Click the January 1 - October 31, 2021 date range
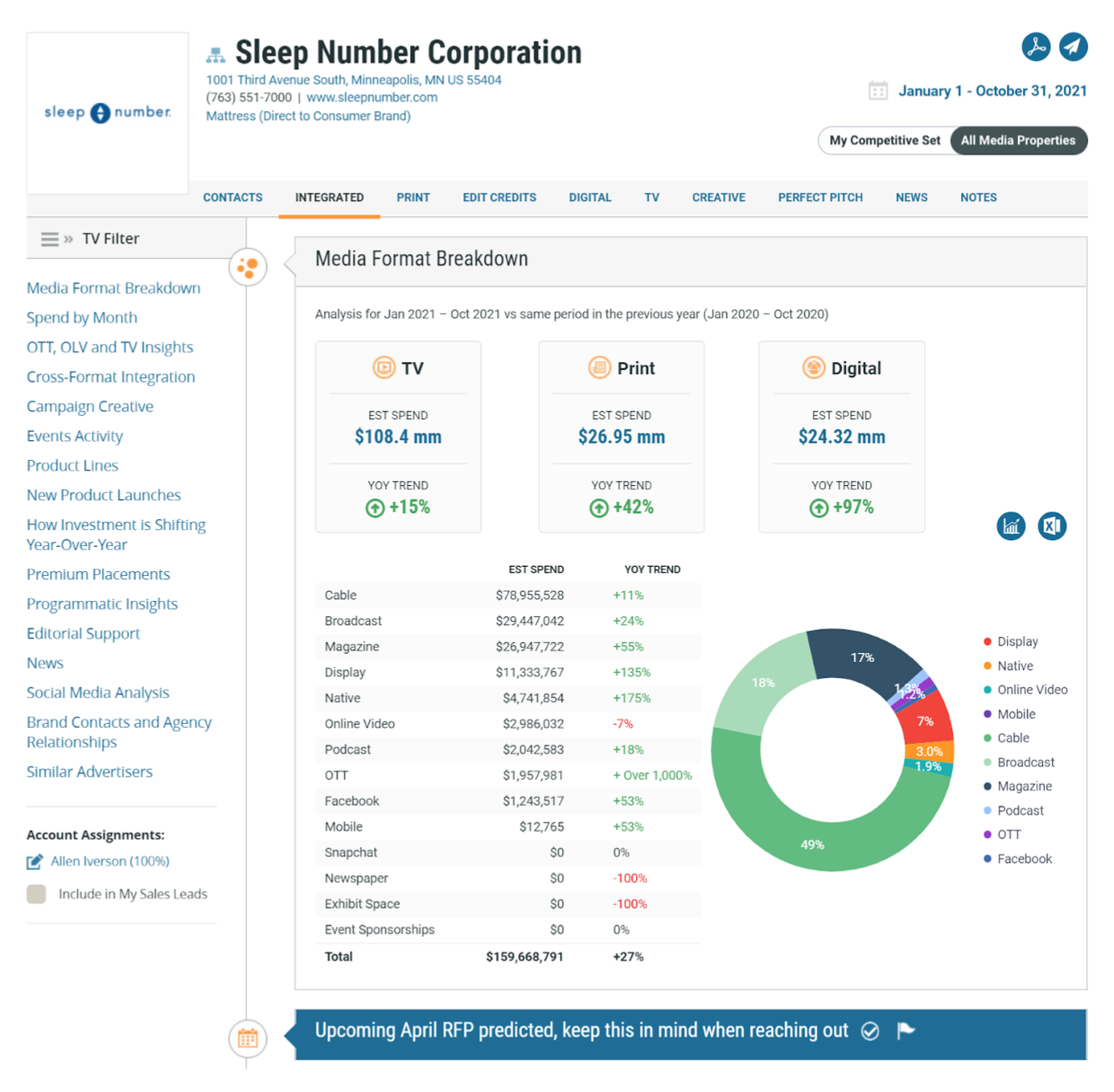Image resolution: width=1114 pixels, height=1092 pixels. point(992,90)
